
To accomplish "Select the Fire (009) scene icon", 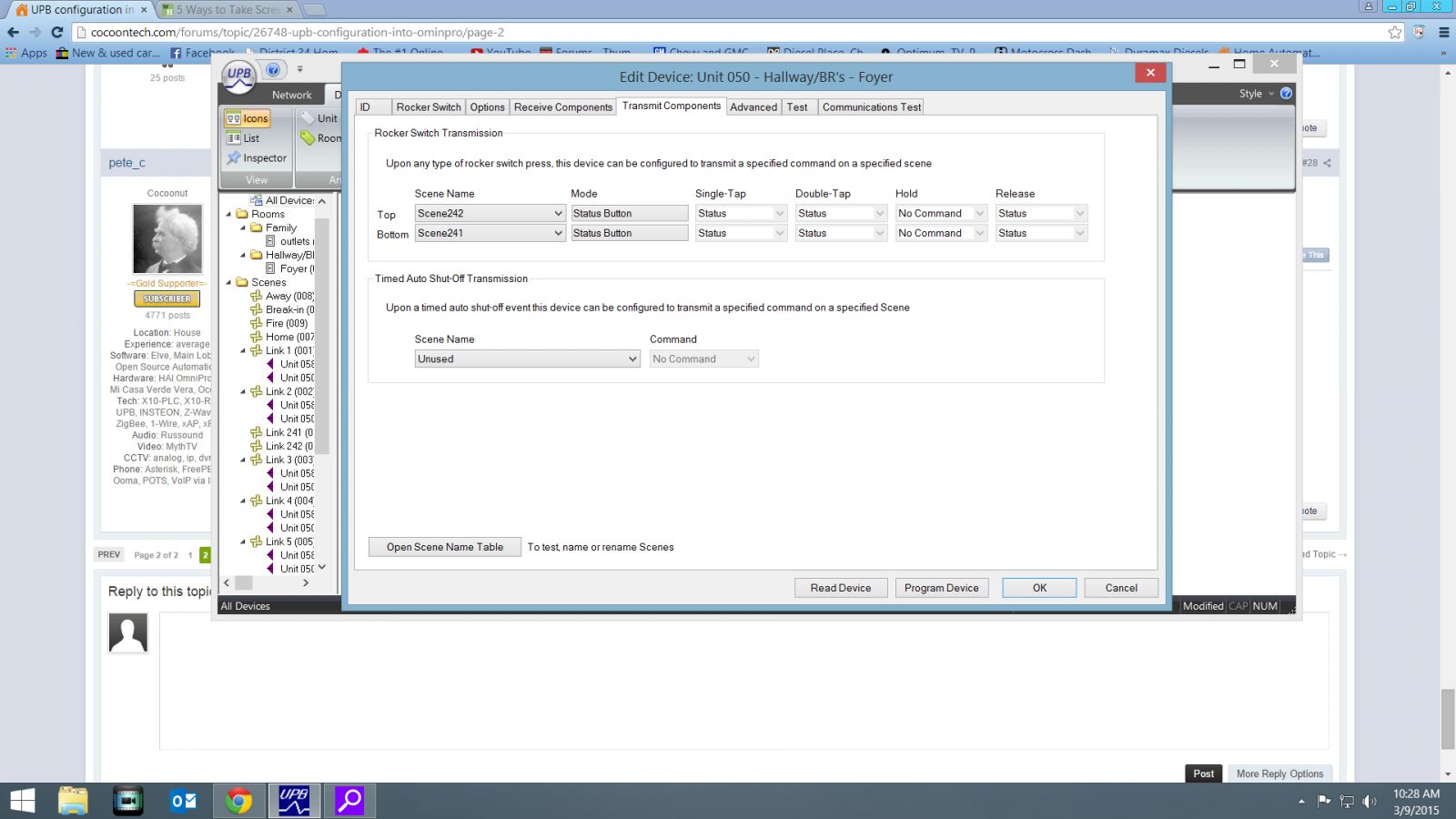I will pos(258,323).
